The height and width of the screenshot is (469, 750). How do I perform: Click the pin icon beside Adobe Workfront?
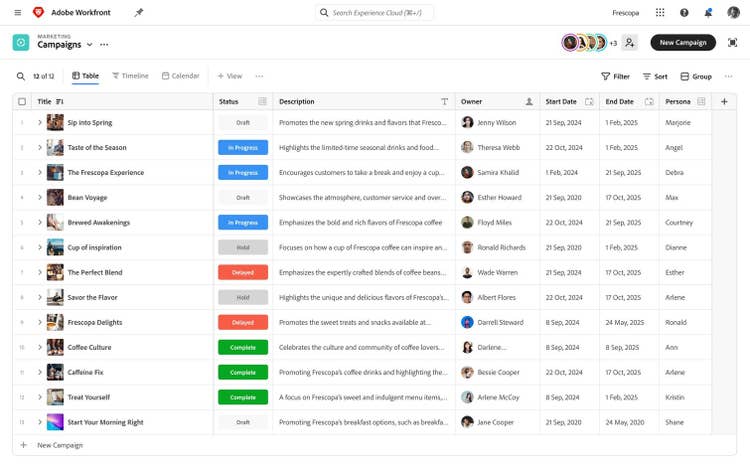(139, 13)
